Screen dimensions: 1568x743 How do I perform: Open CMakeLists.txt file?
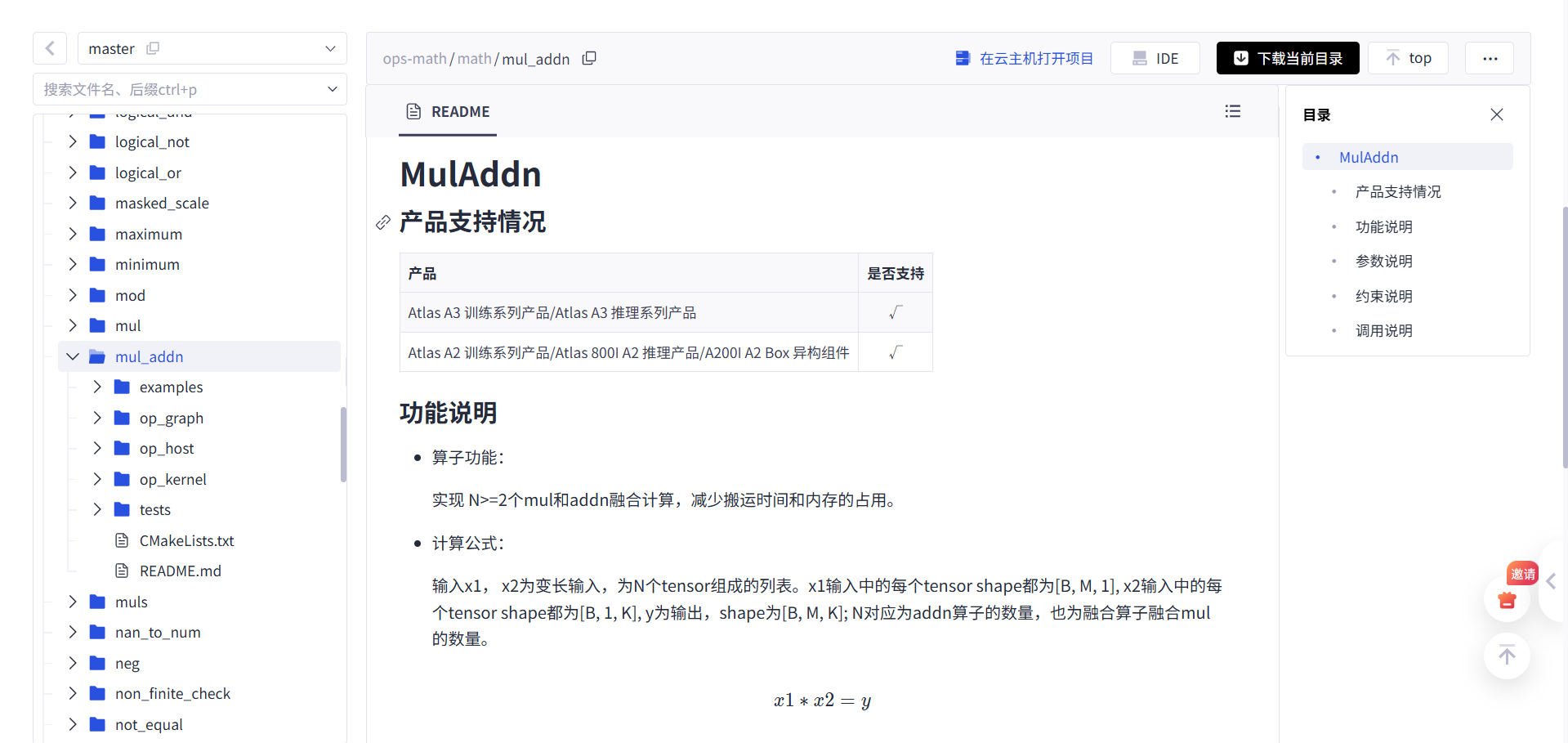[186, 540]
